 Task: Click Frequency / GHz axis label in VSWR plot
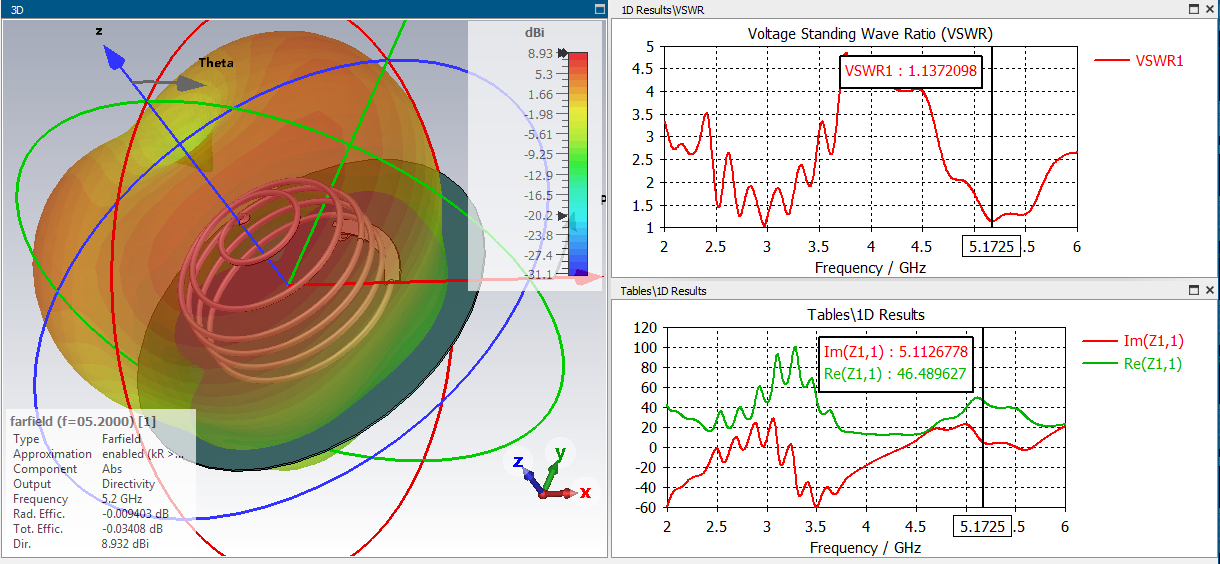coord(870,268)
